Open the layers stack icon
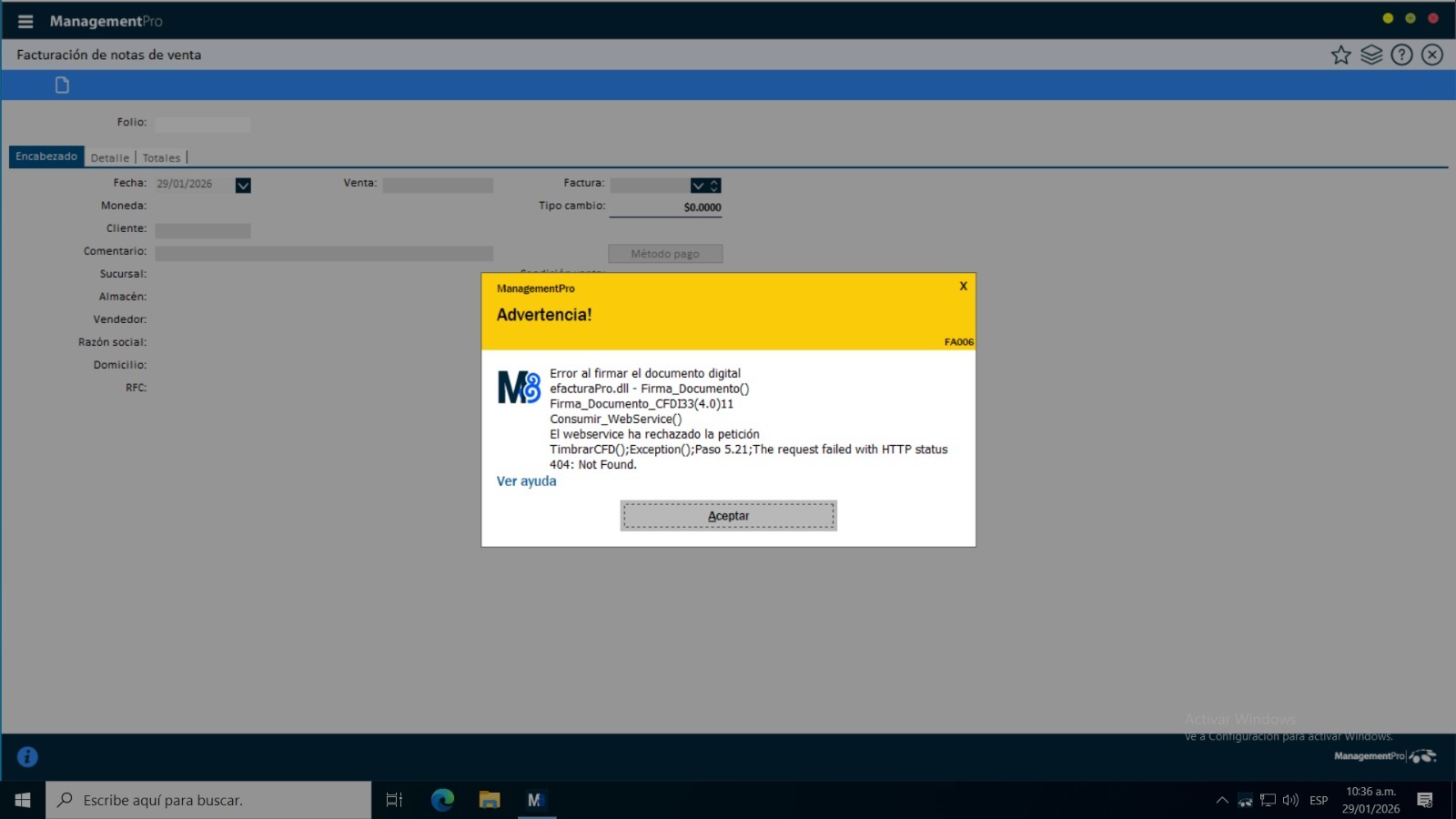 [1371, 55]
